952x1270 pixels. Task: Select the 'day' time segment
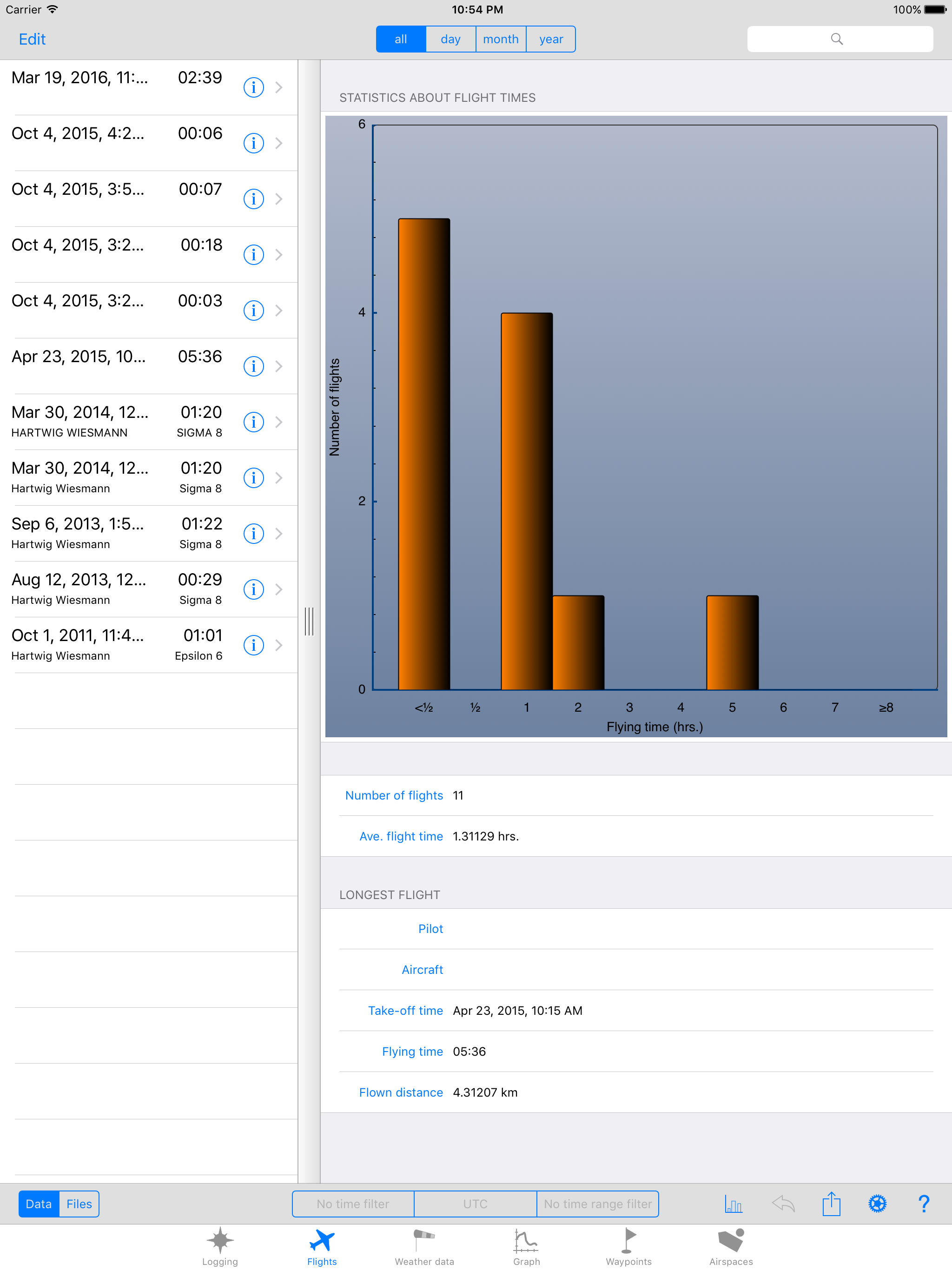(451, 39)
